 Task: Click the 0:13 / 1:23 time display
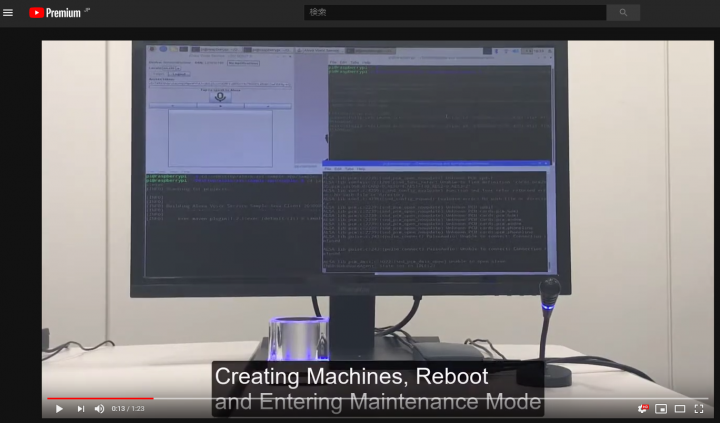click(126, 409)
